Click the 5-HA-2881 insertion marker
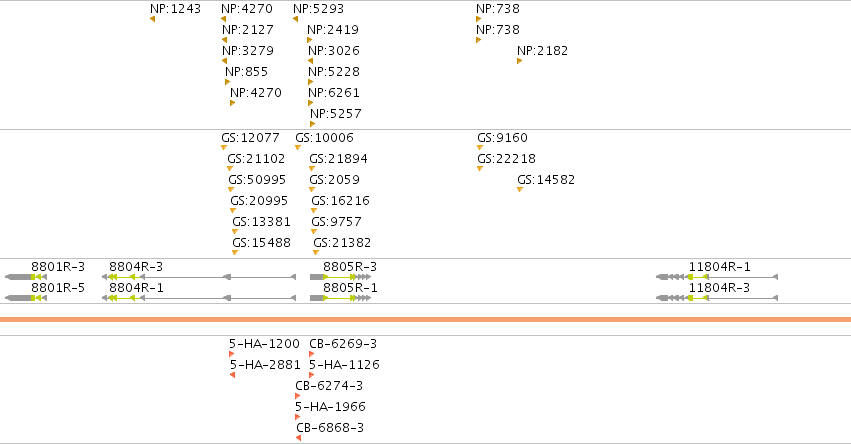 pyautogui.click(x=232, y=376)
